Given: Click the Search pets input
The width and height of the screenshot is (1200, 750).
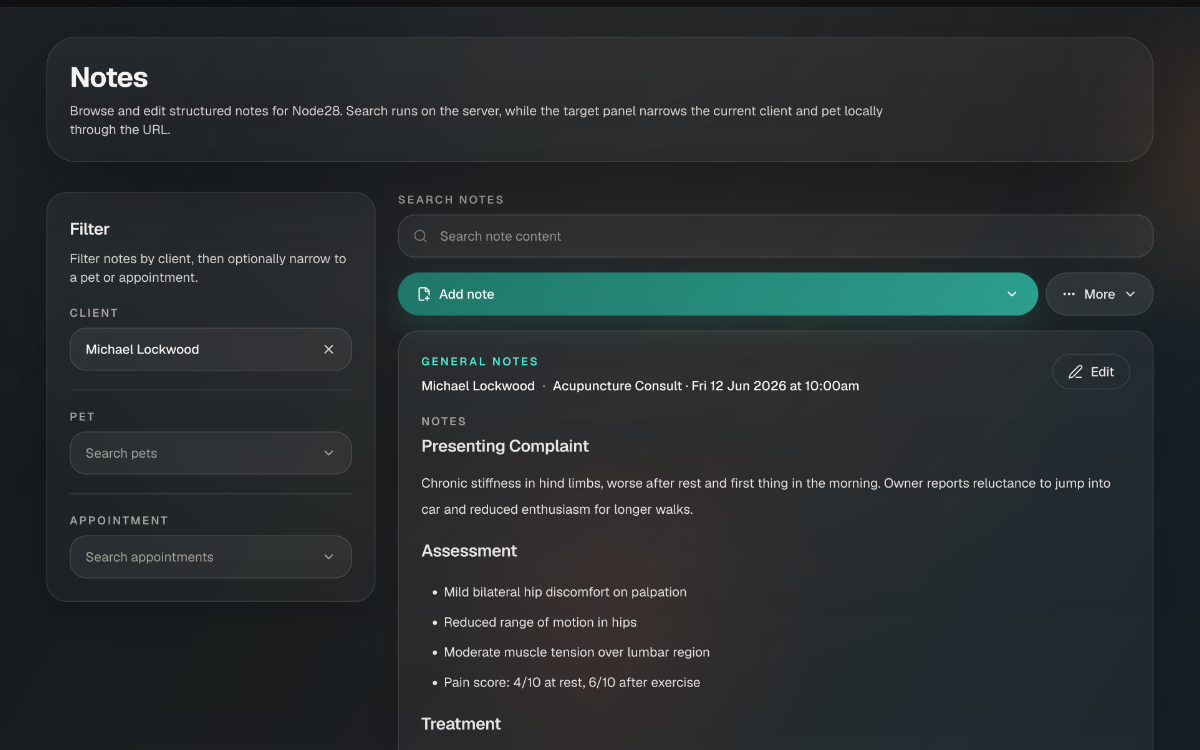Looking at the screenshot, I should [x=210, y=453].
